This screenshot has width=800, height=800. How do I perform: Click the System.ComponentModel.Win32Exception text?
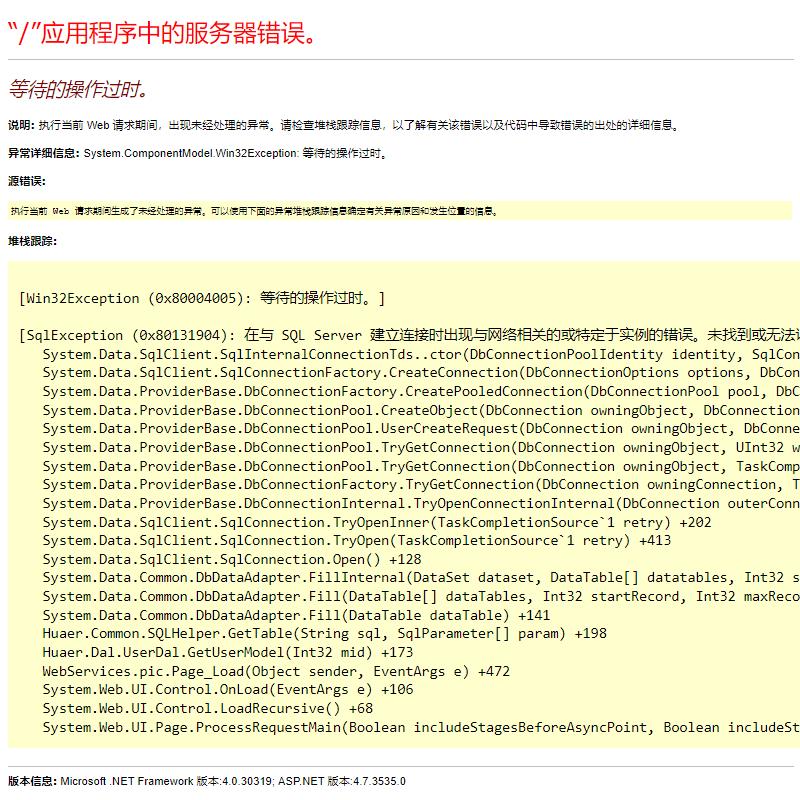click(190, 154)
